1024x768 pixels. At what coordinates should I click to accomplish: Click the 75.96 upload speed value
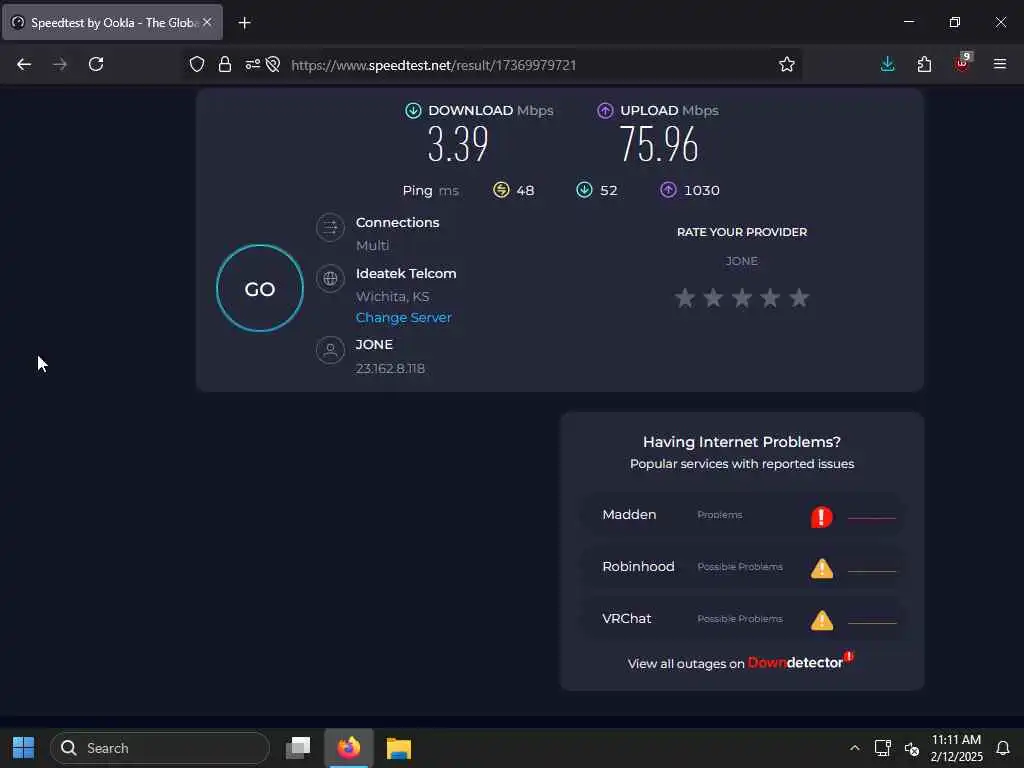pyautogui.click(x=659, y=144)
